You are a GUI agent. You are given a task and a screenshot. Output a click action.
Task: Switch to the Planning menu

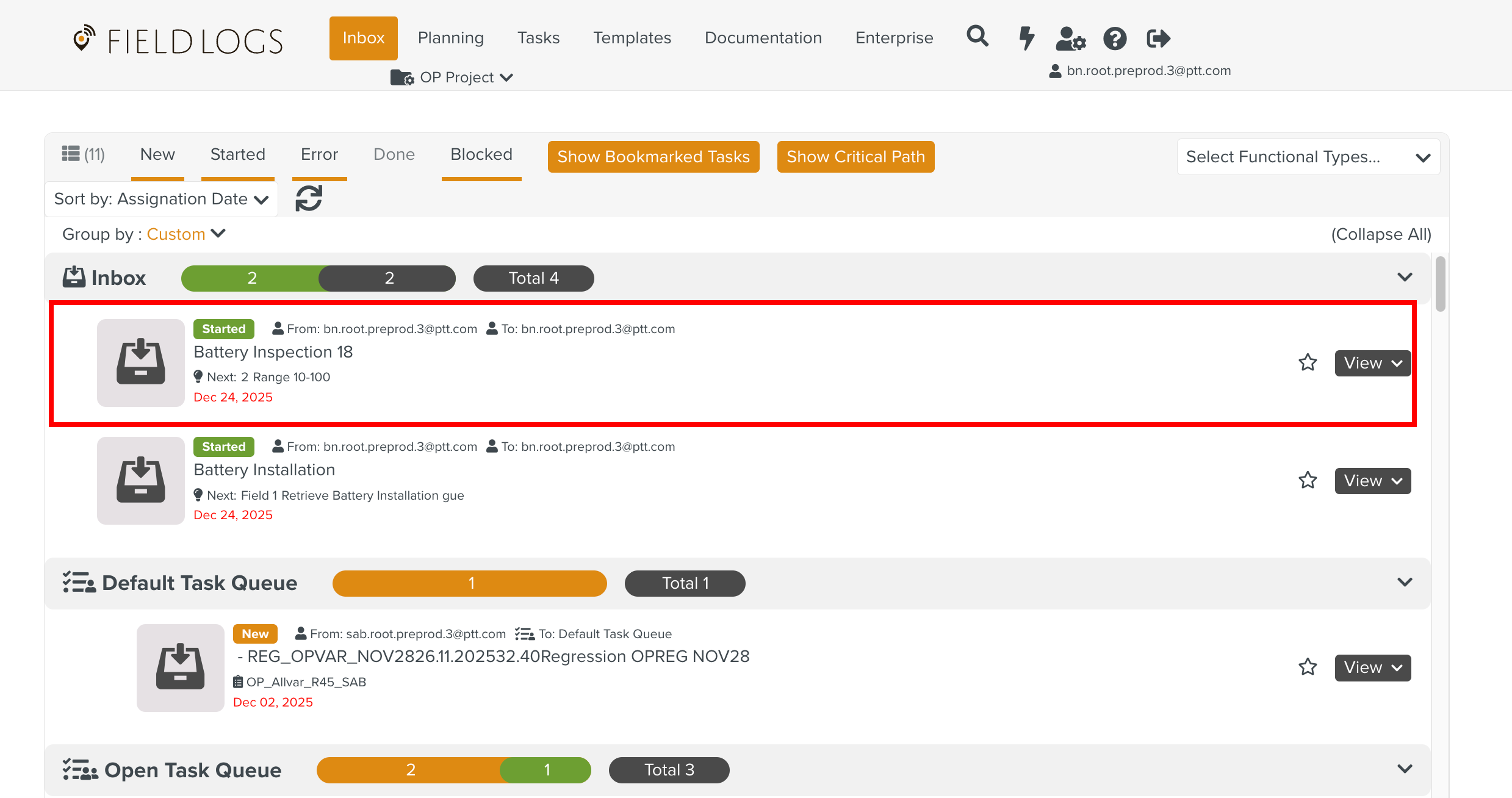(x=450, y=38)
